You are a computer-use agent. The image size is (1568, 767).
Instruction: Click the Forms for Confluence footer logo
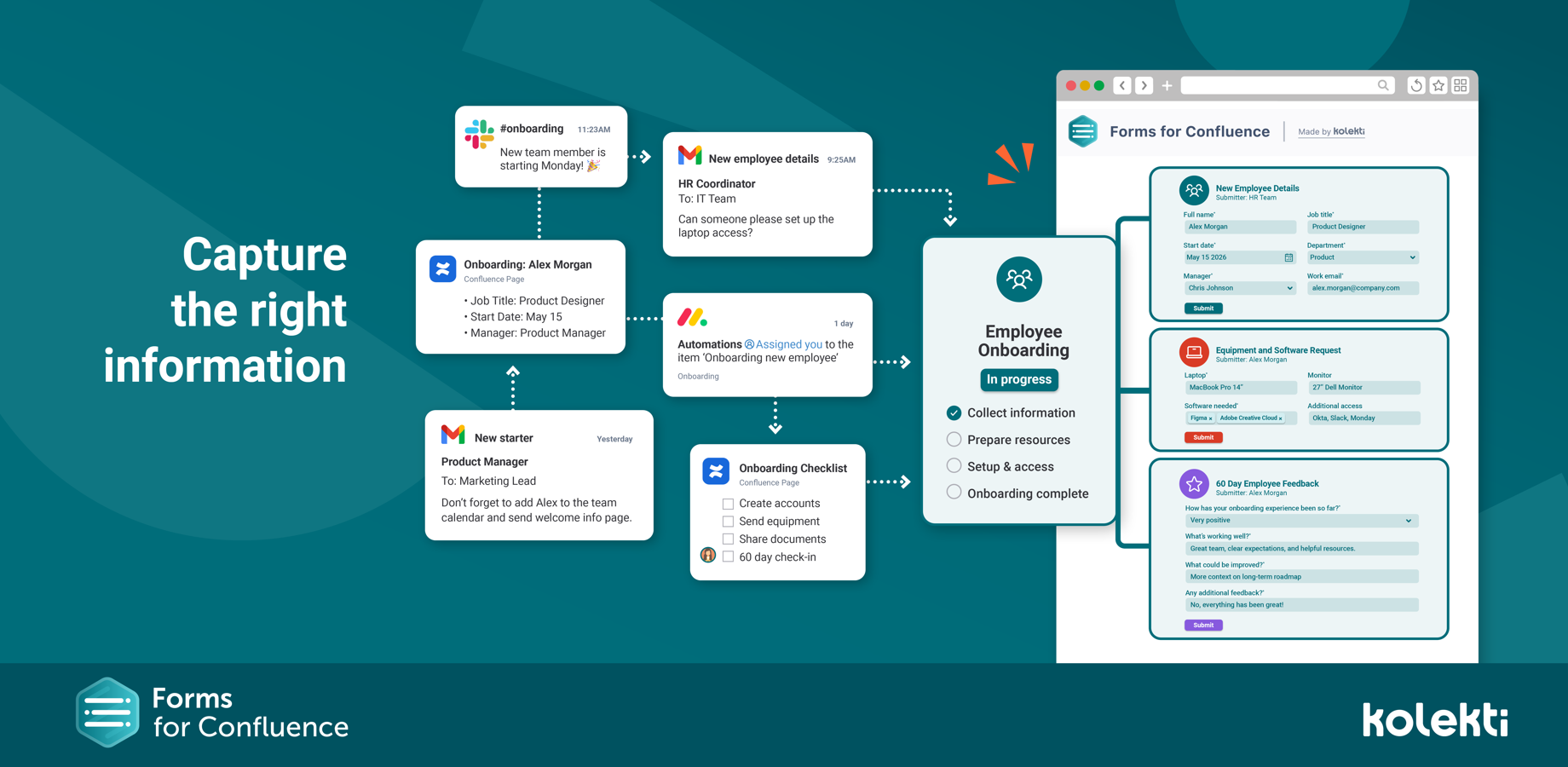pos(212,712)
